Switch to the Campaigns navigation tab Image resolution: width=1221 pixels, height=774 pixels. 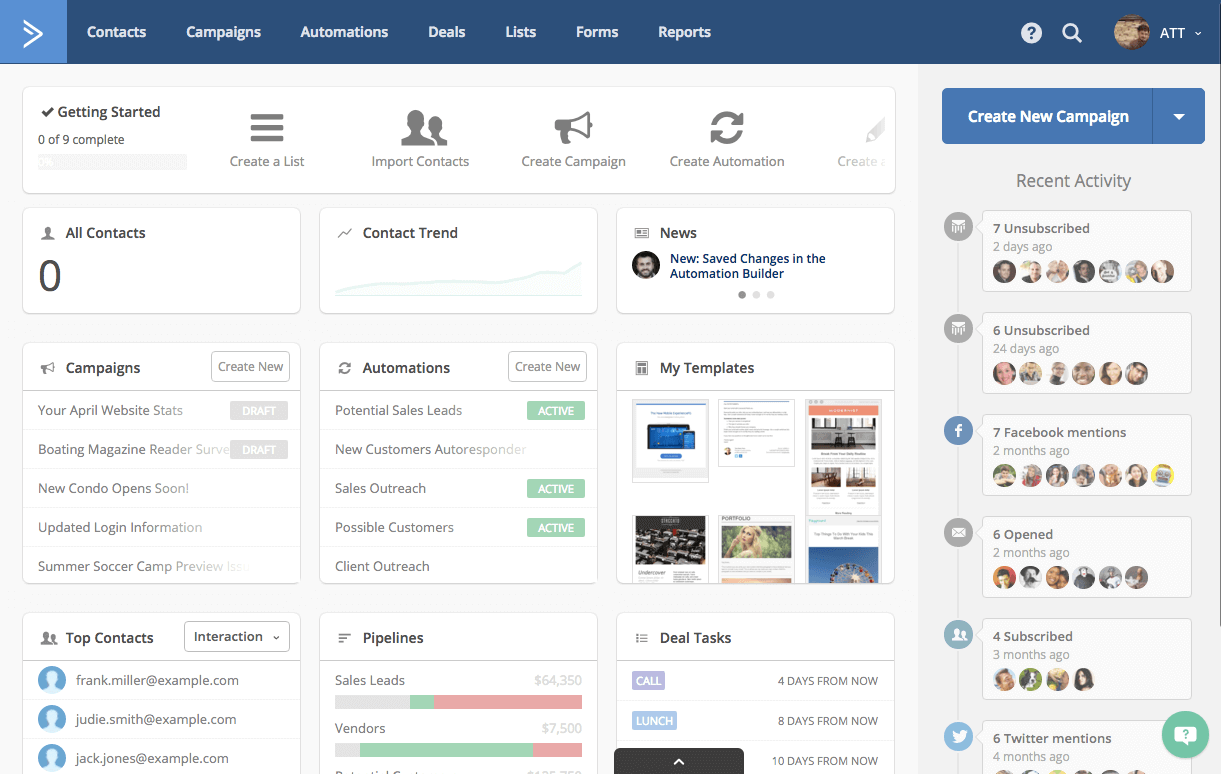pyautogui.click(x=223, y=31)
